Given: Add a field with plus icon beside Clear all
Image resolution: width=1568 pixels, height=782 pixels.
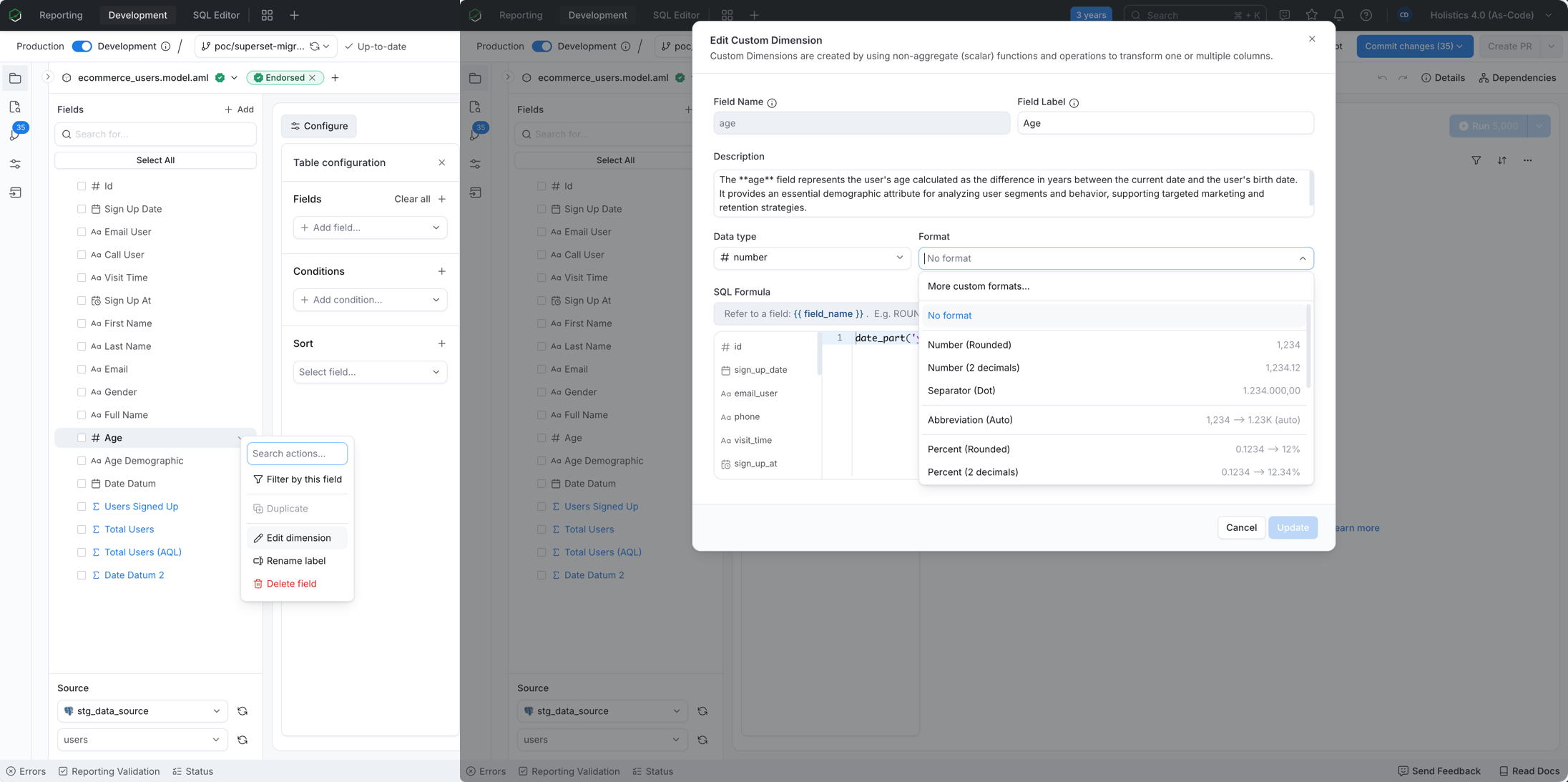Looking at the screenshot, I should click(x=442, y=199).
